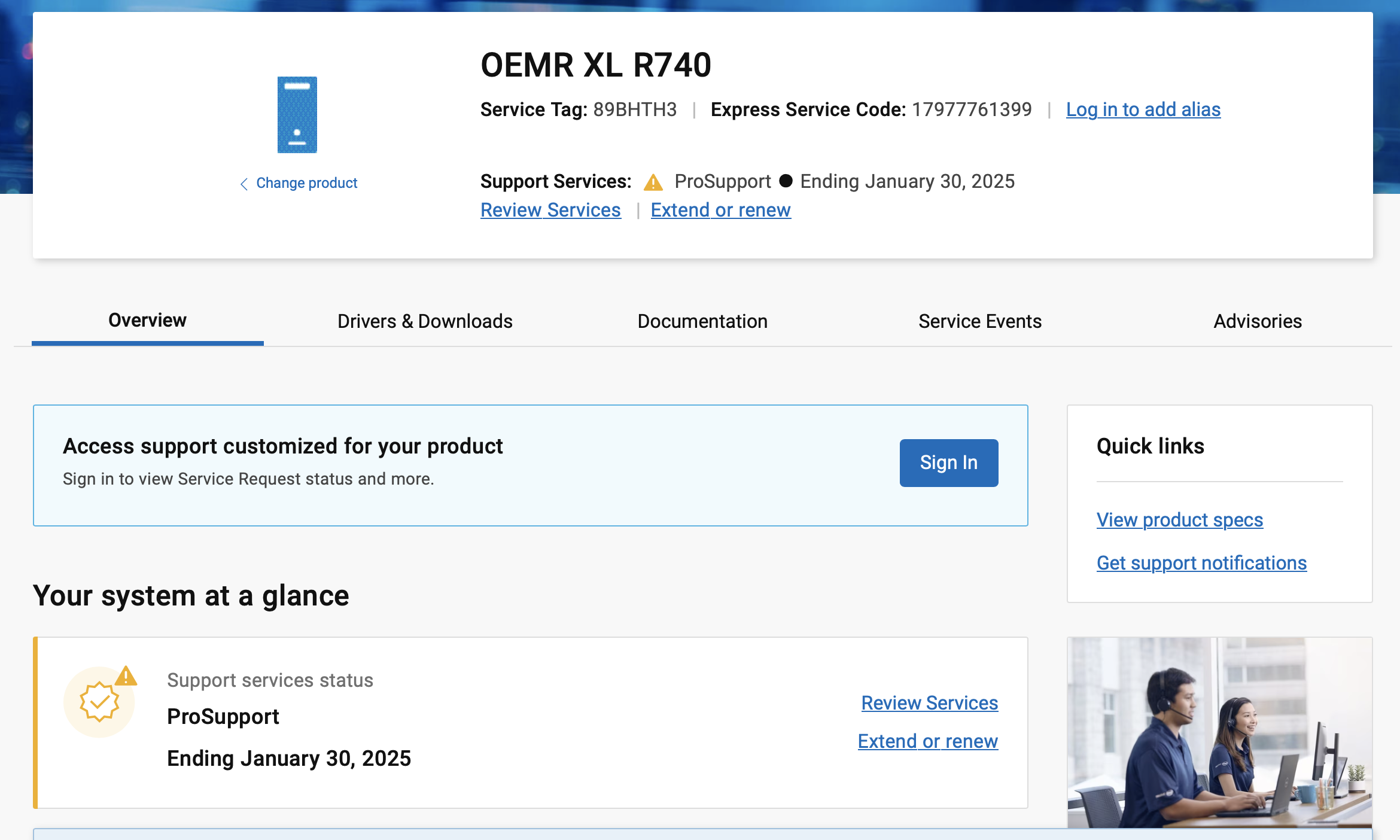Click Get support notifications link
Viewport: 1400px width, 840px height.
coord(1201,563)
